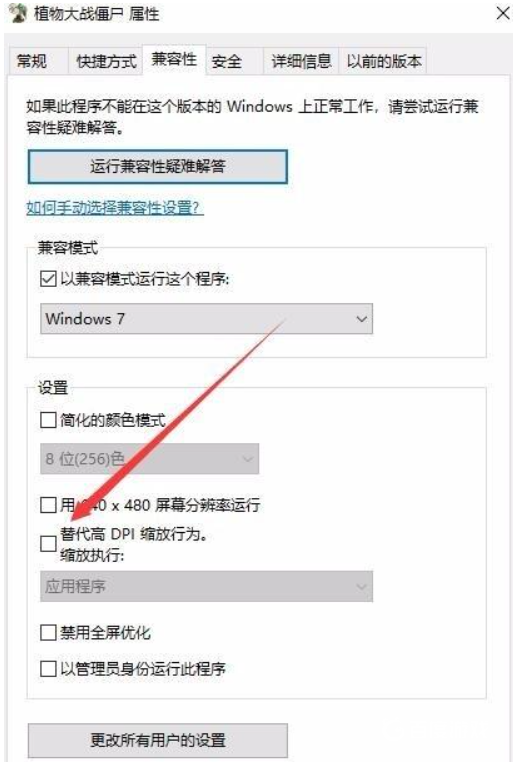Screen dimensions: 513x762
Task: Switch to the 常规 tab
Action: [x=32, y=61]
